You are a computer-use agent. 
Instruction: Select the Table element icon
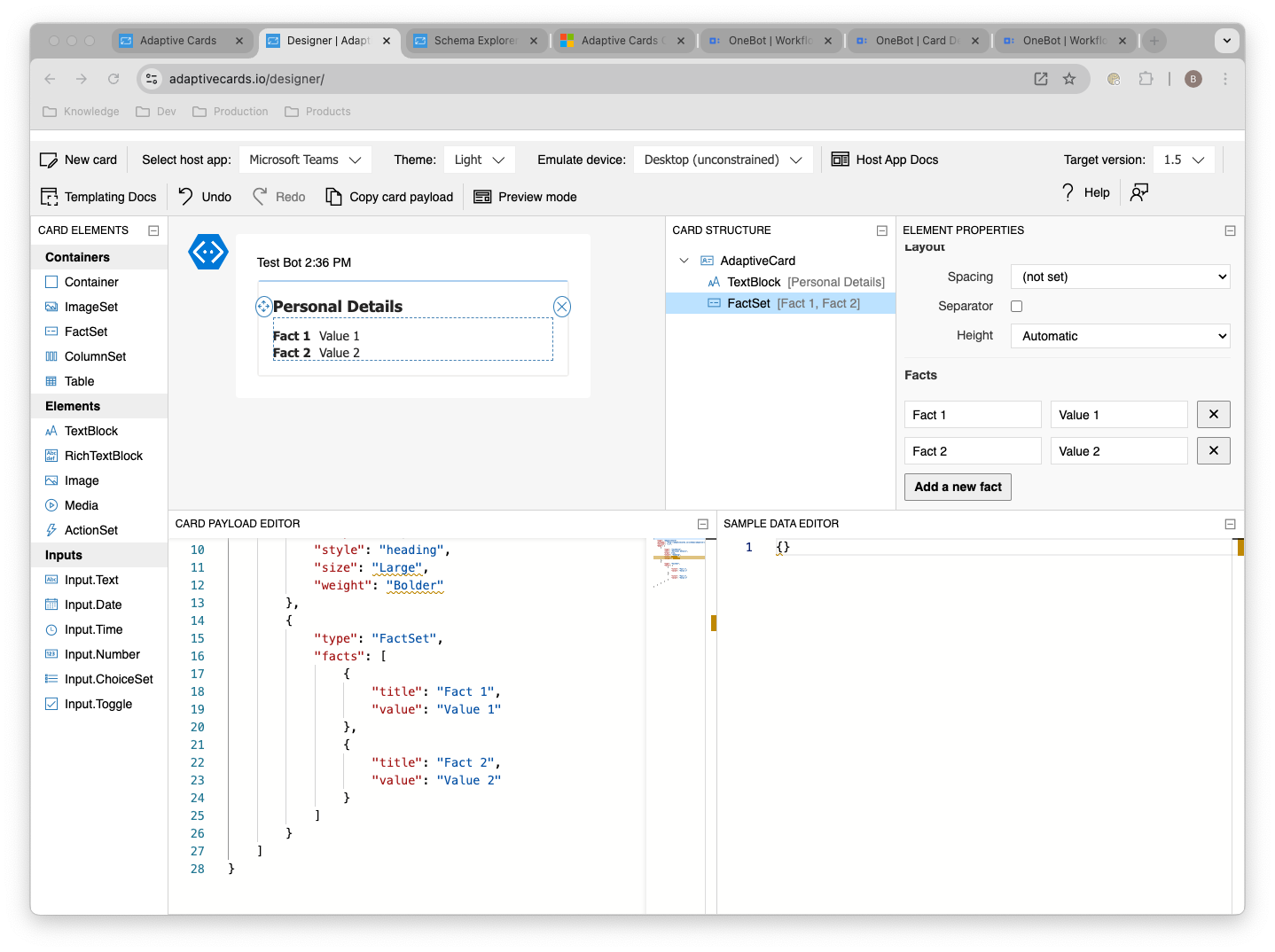click(x=51, y=381)
